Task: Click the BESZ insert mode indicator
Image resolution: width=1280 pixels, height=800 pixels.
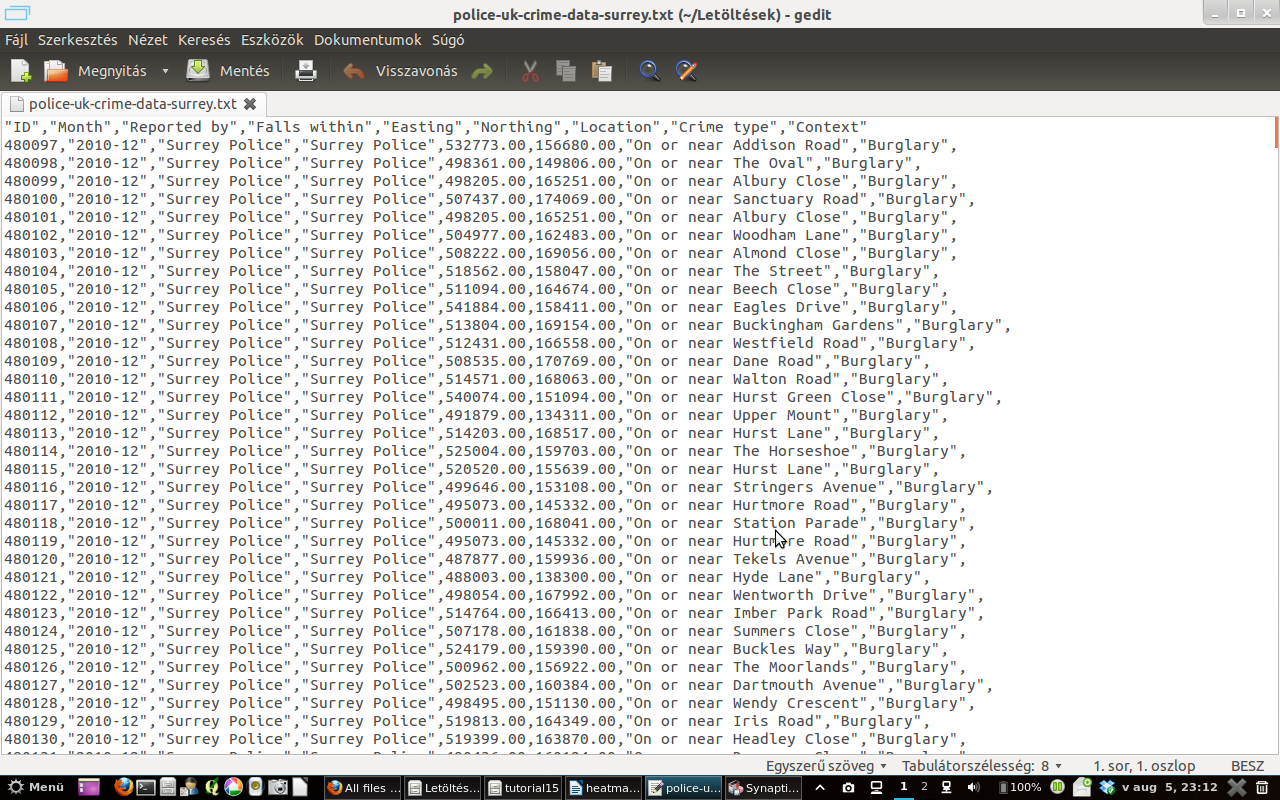Action: (x=1247, y=765)
